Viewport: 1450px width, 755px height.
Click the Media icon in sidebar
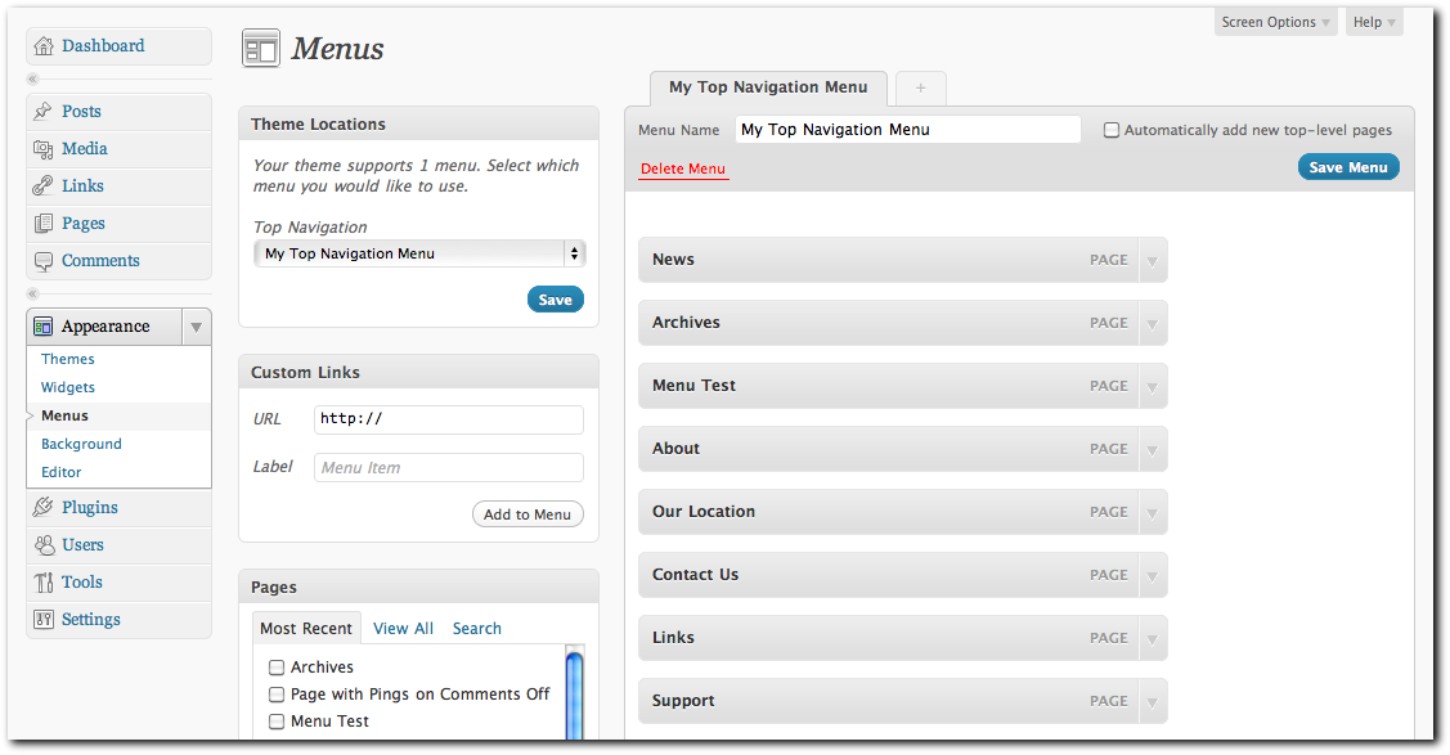43,149
